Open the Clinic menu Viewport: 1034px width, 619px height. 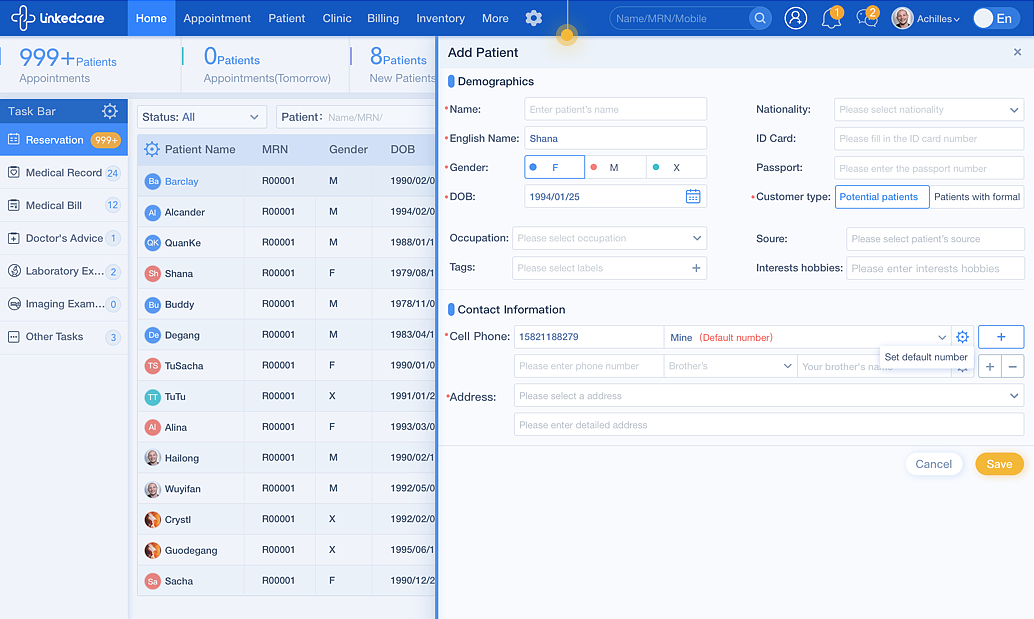point(337,18)
